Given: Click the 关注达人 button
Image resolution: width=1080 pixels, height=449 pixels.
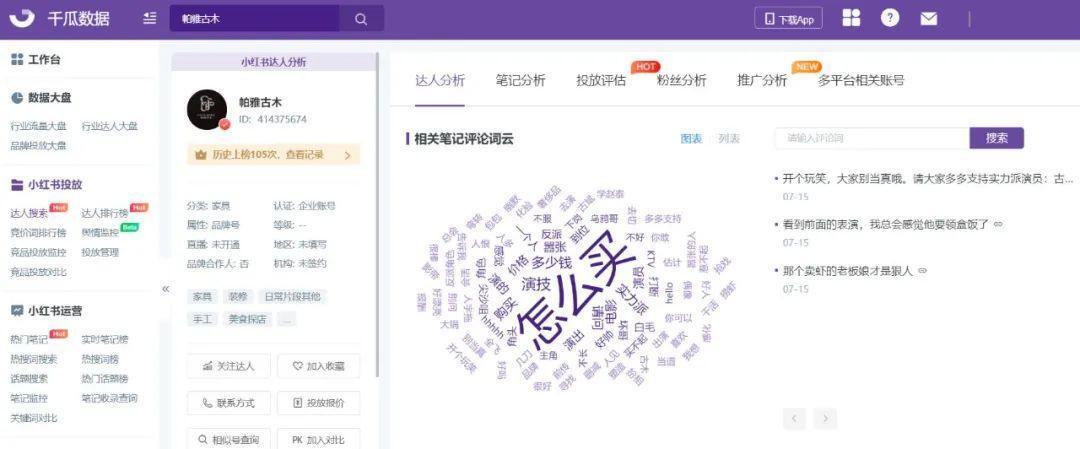Looking at the screenshot, I should click(x=229, y=366).
